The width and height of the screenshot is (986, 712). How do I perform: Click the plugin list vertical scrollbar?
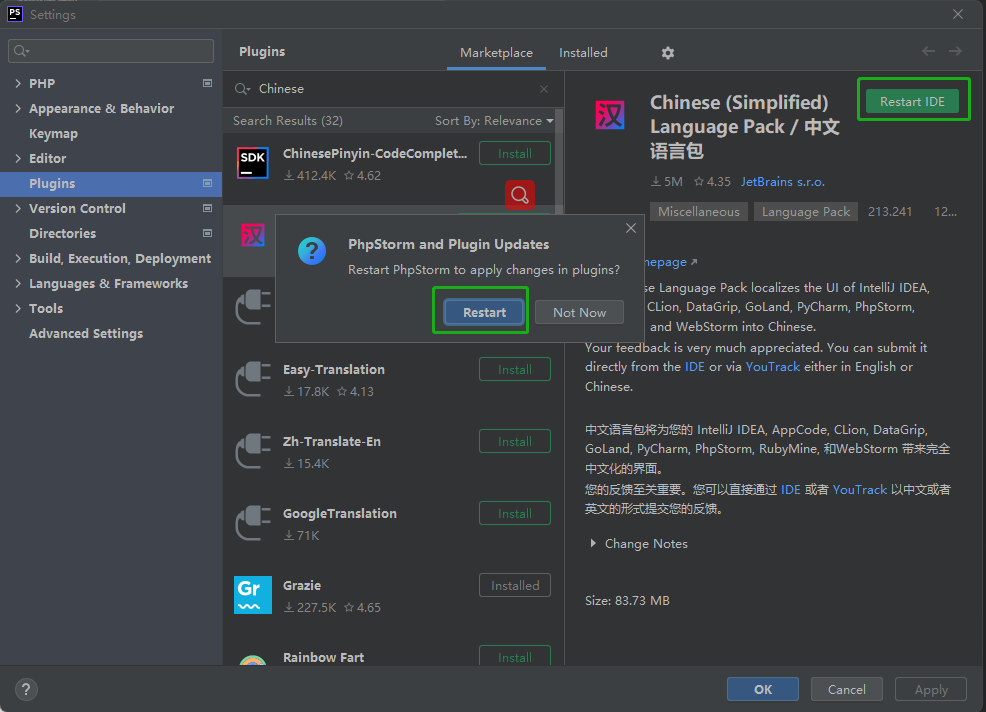click(x=558, y=164)
